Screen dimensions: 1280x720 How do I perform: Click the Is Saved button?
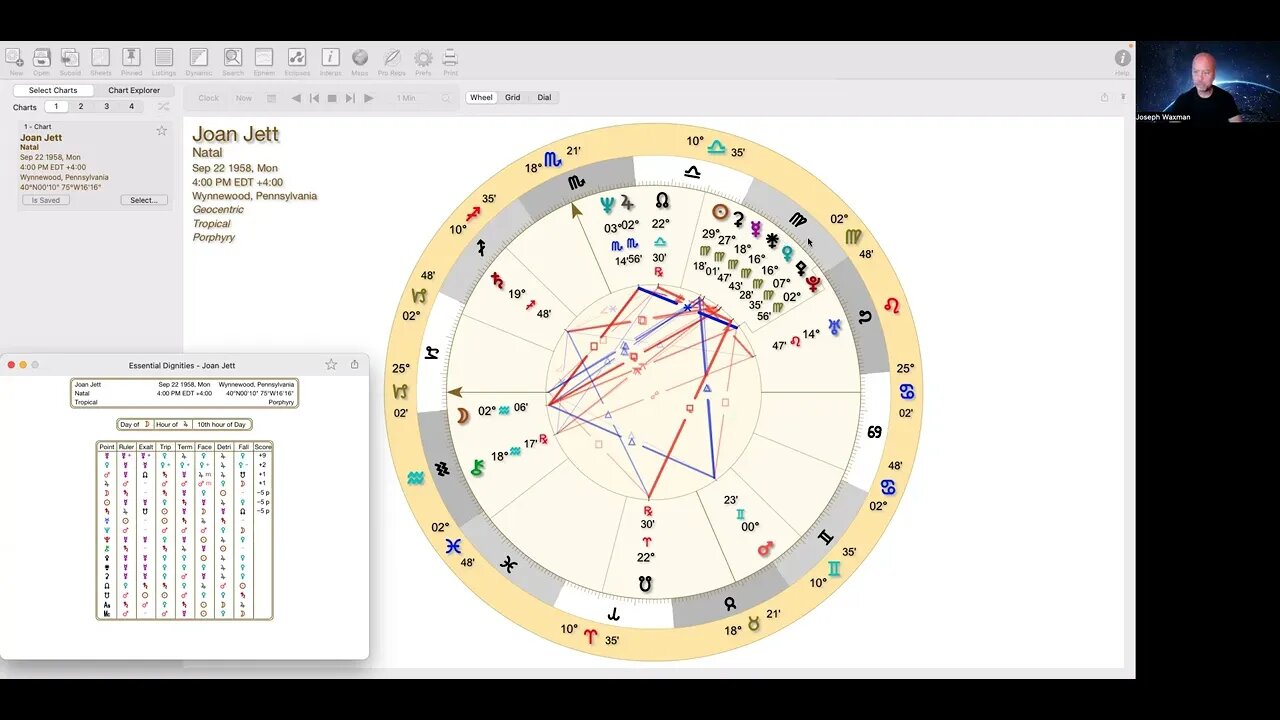46,200
